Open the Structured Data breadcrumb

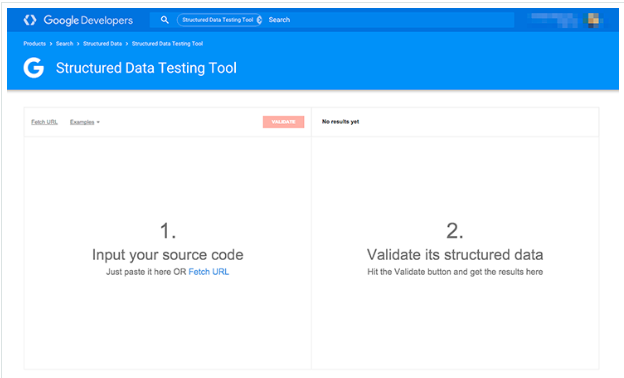pos(102,44)
